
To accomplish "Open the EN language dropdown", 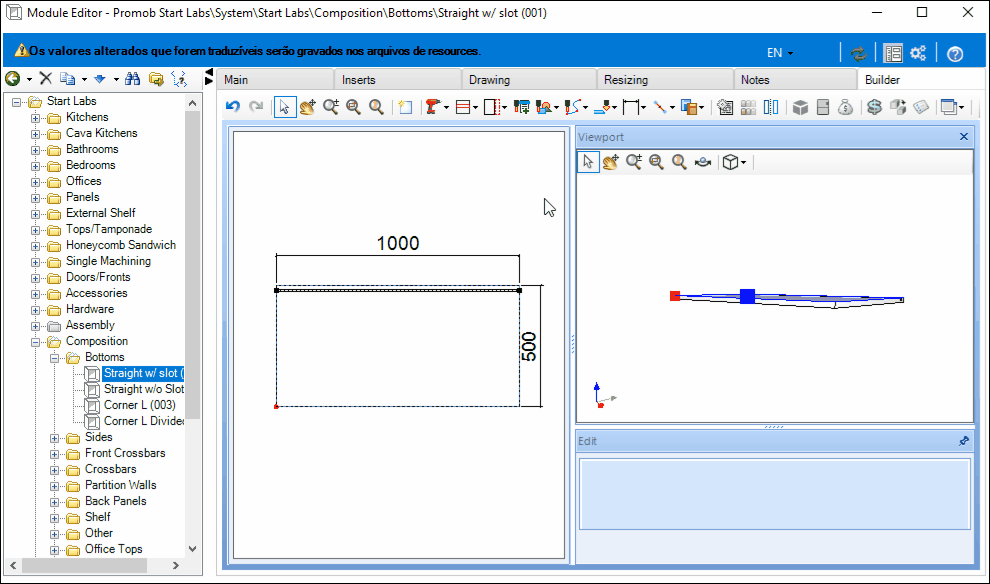I will [780, 53].
